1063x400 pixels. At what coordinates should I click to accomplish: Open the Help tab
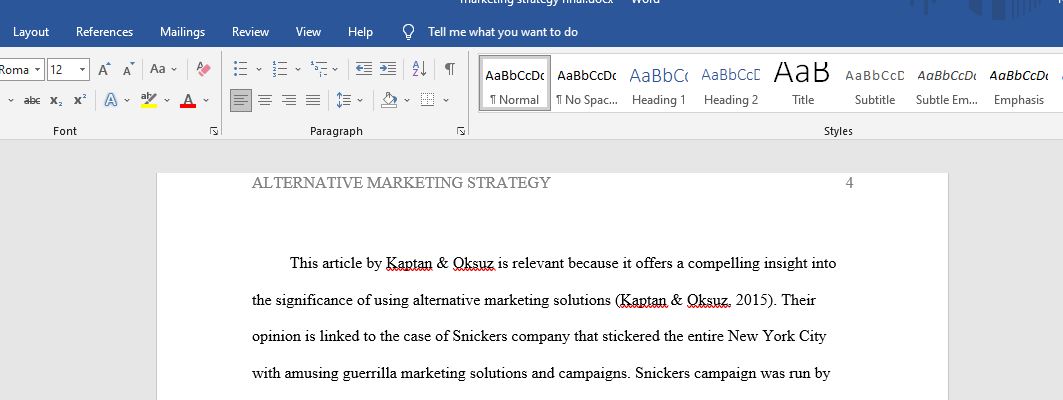click(360, 32)
